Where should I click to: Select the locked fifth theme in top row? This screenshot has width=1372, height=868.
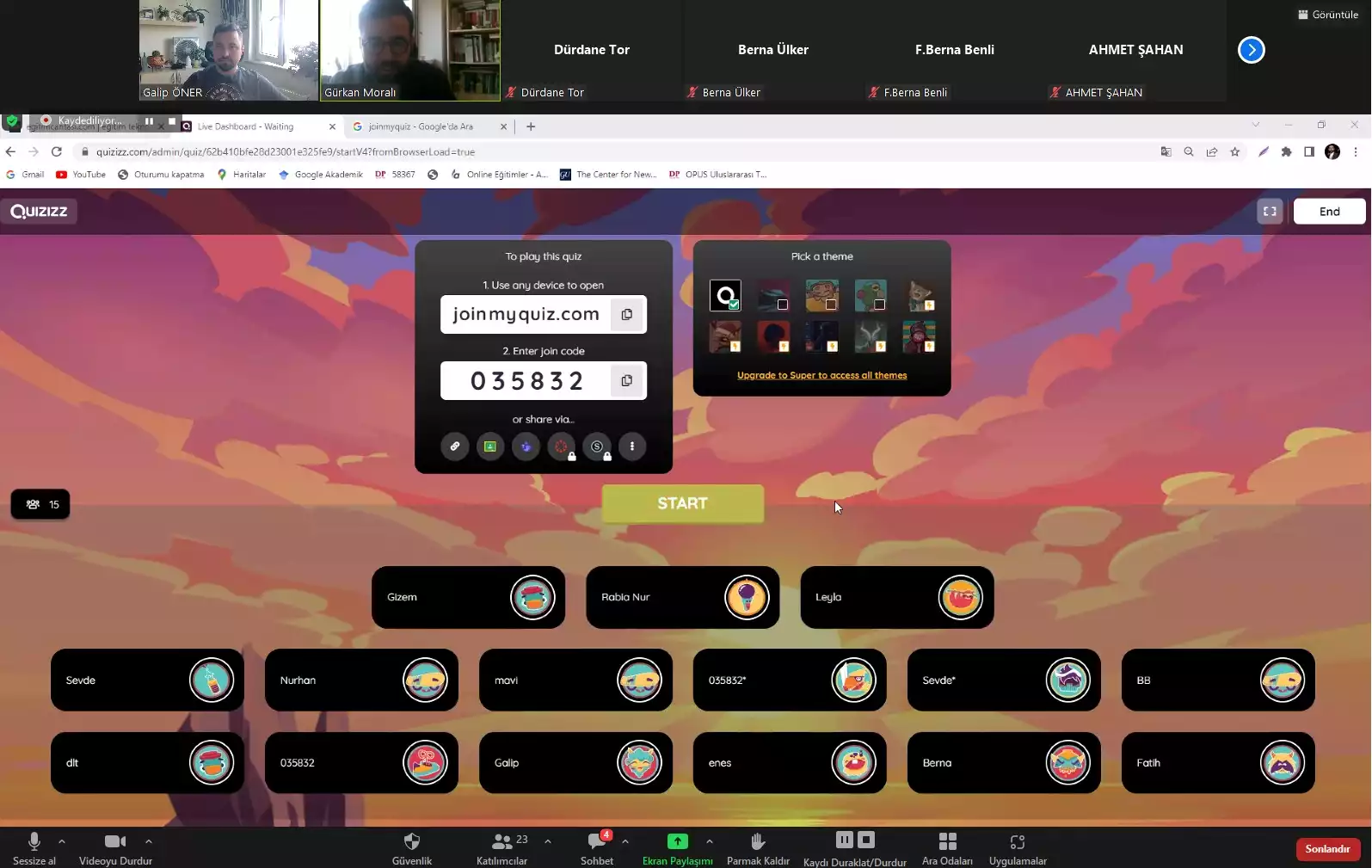click(919, 296)
